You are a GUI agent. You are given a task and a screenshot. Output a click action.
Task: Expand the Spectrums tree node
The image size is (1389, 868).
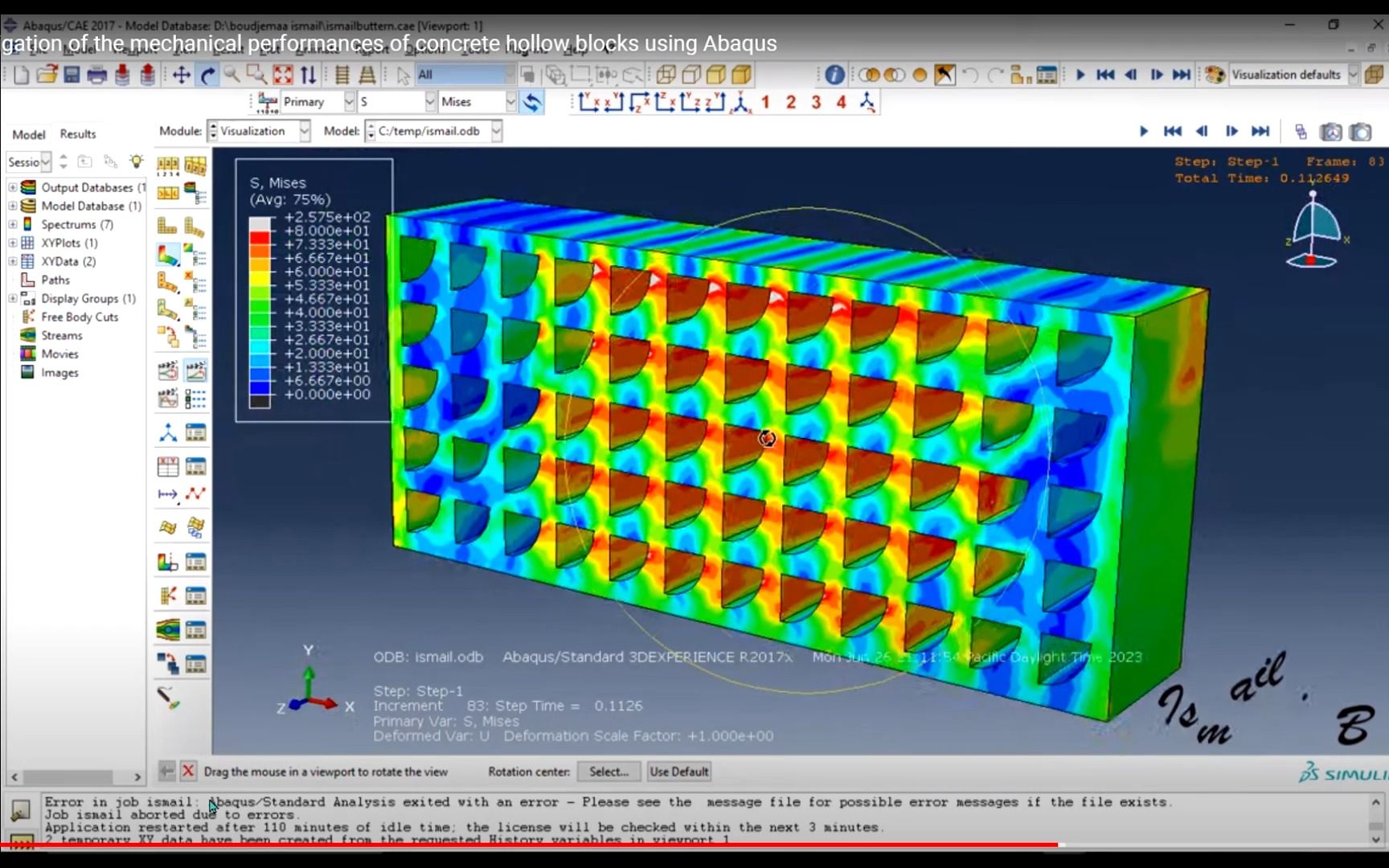[x=13, y=224]
